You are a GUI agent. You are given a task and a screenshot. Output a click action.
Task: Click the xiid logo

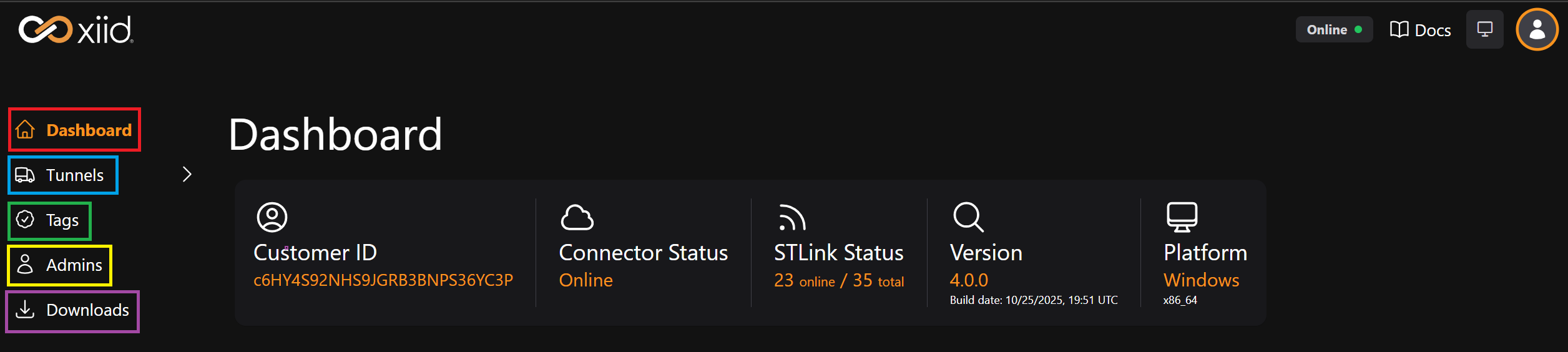(76, 30)
